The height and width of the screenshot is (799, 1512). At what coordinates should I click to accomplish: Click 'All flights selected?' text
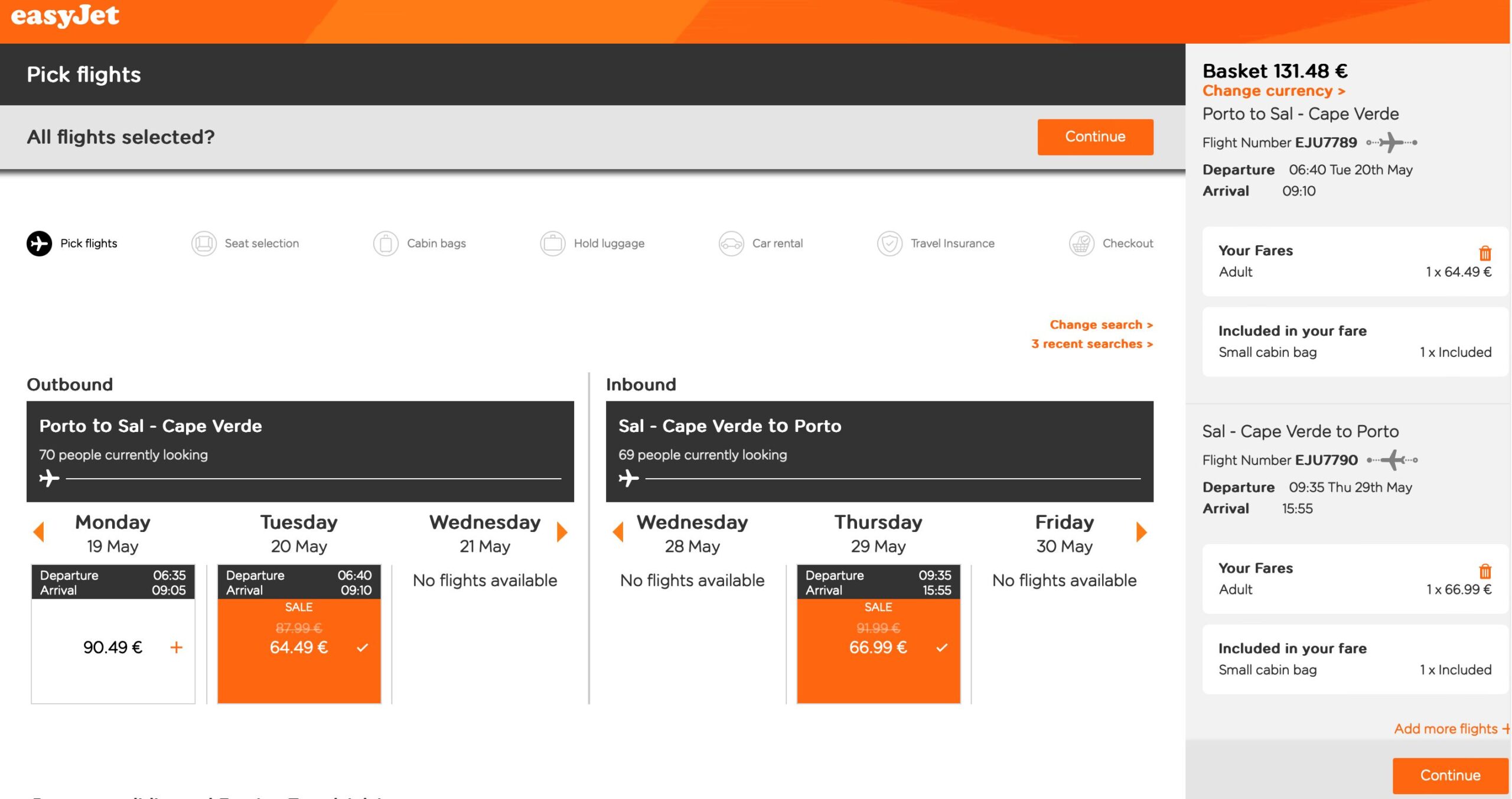click(x=120, y=137)
